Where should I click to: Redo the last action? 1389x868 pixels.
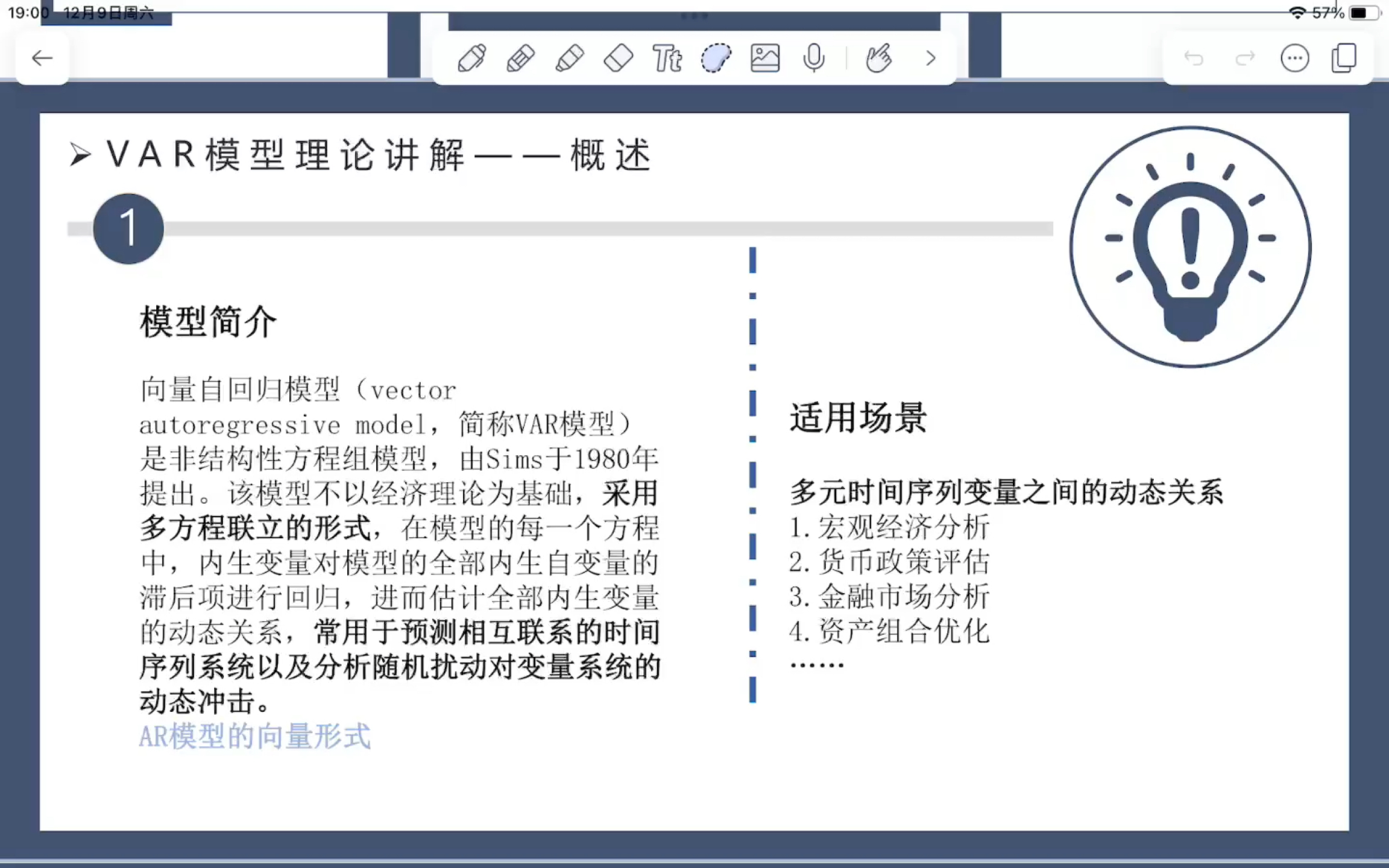point(1245,58)
